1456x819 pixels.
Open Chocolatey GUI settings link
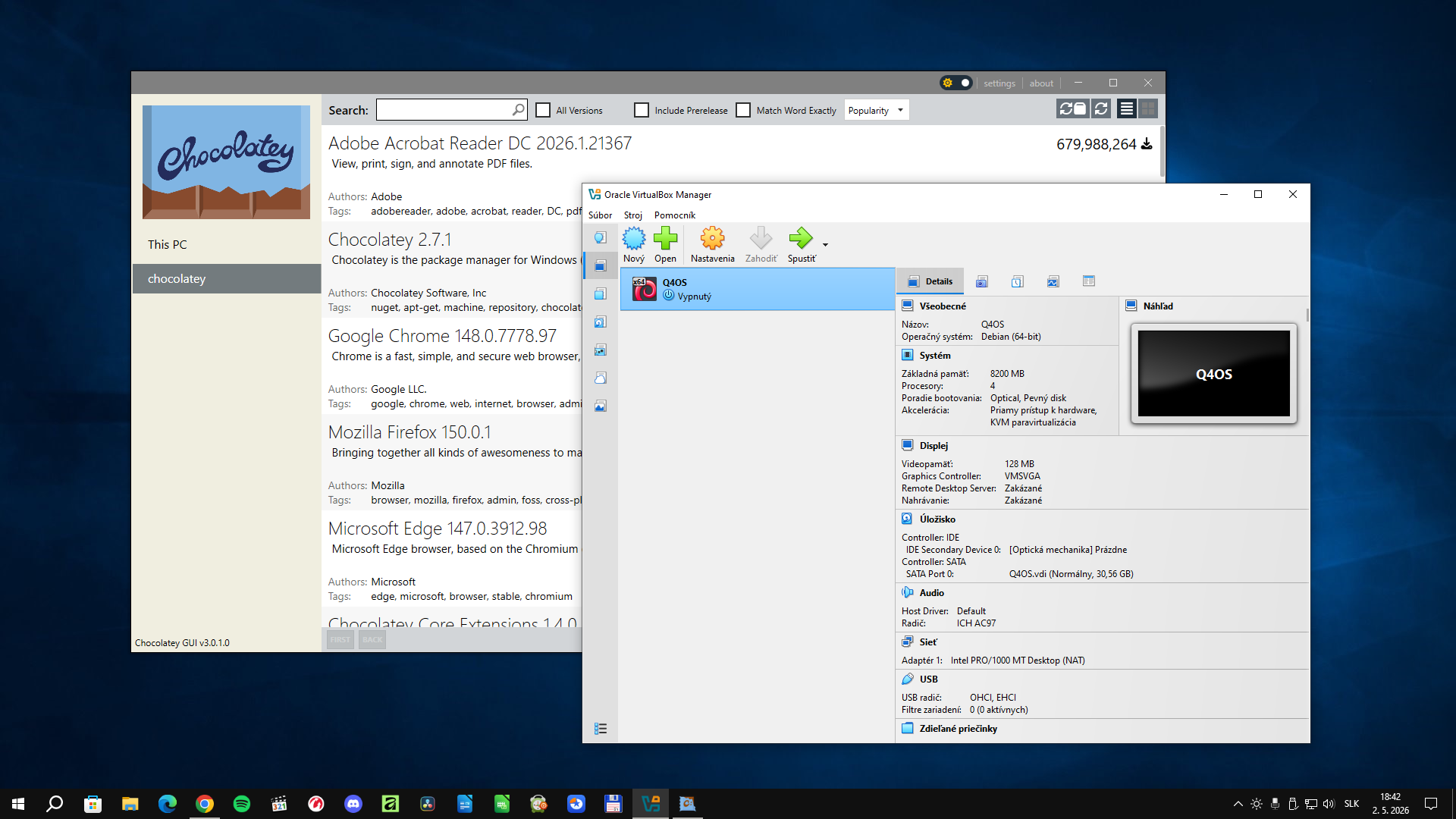999,83
